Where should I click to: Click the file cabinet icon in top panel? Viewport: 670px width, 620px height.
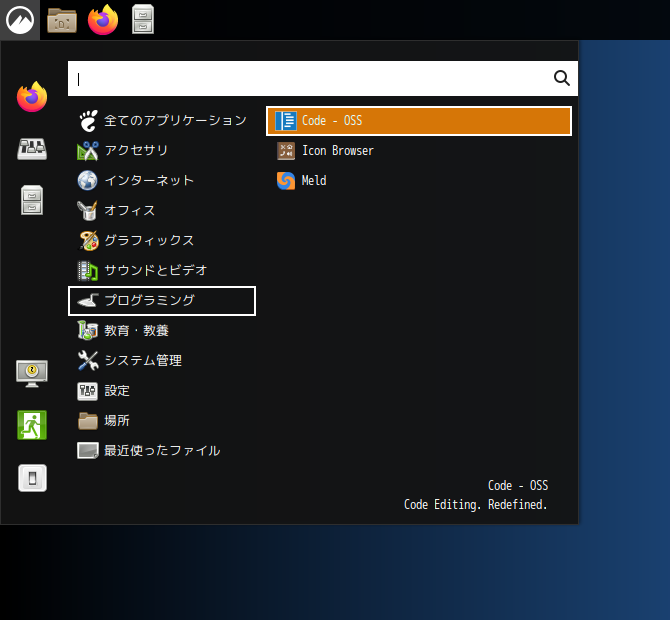[143, 19]
